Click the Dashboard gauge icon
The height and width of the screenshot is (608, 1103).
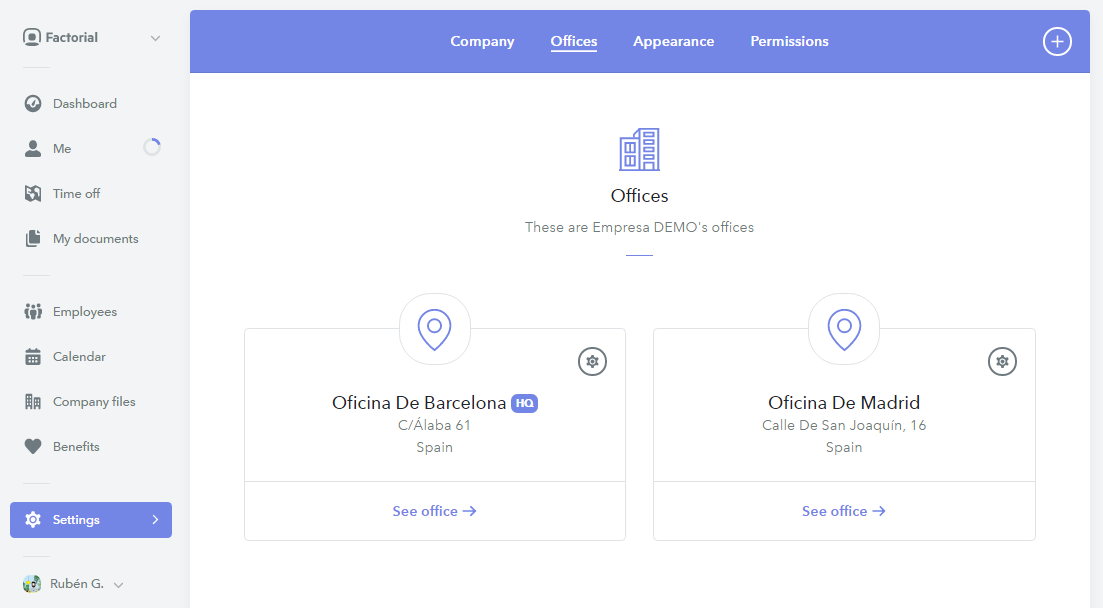(x=33, y=103)
